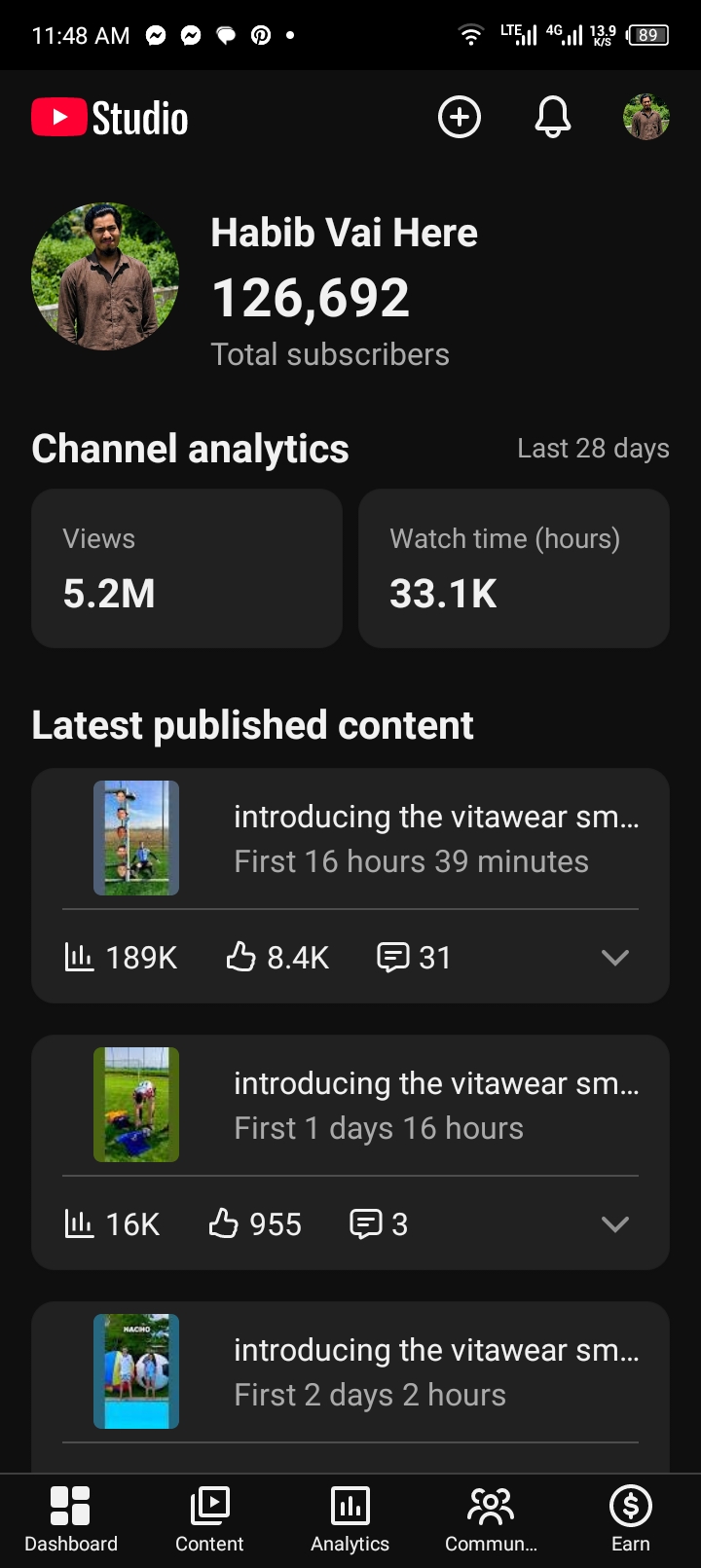Tap the Create plus icon
Screen dimensions: 701x1568
(460, 118)
